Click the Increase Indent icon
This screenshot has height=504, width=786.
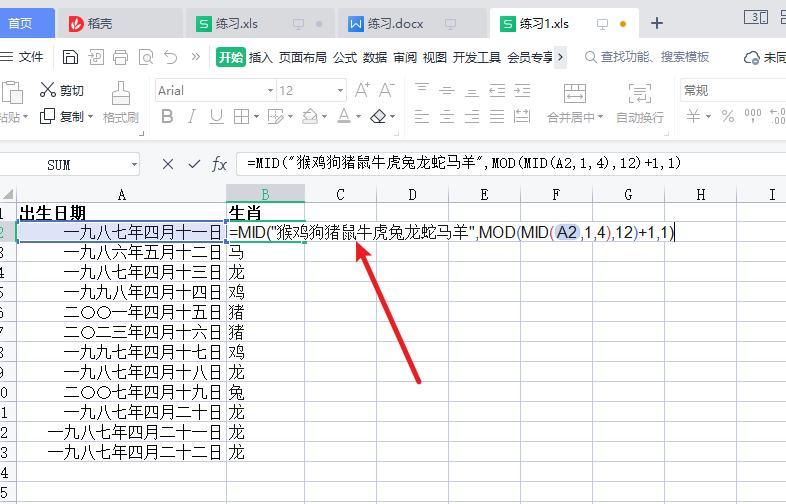(522, 90)
